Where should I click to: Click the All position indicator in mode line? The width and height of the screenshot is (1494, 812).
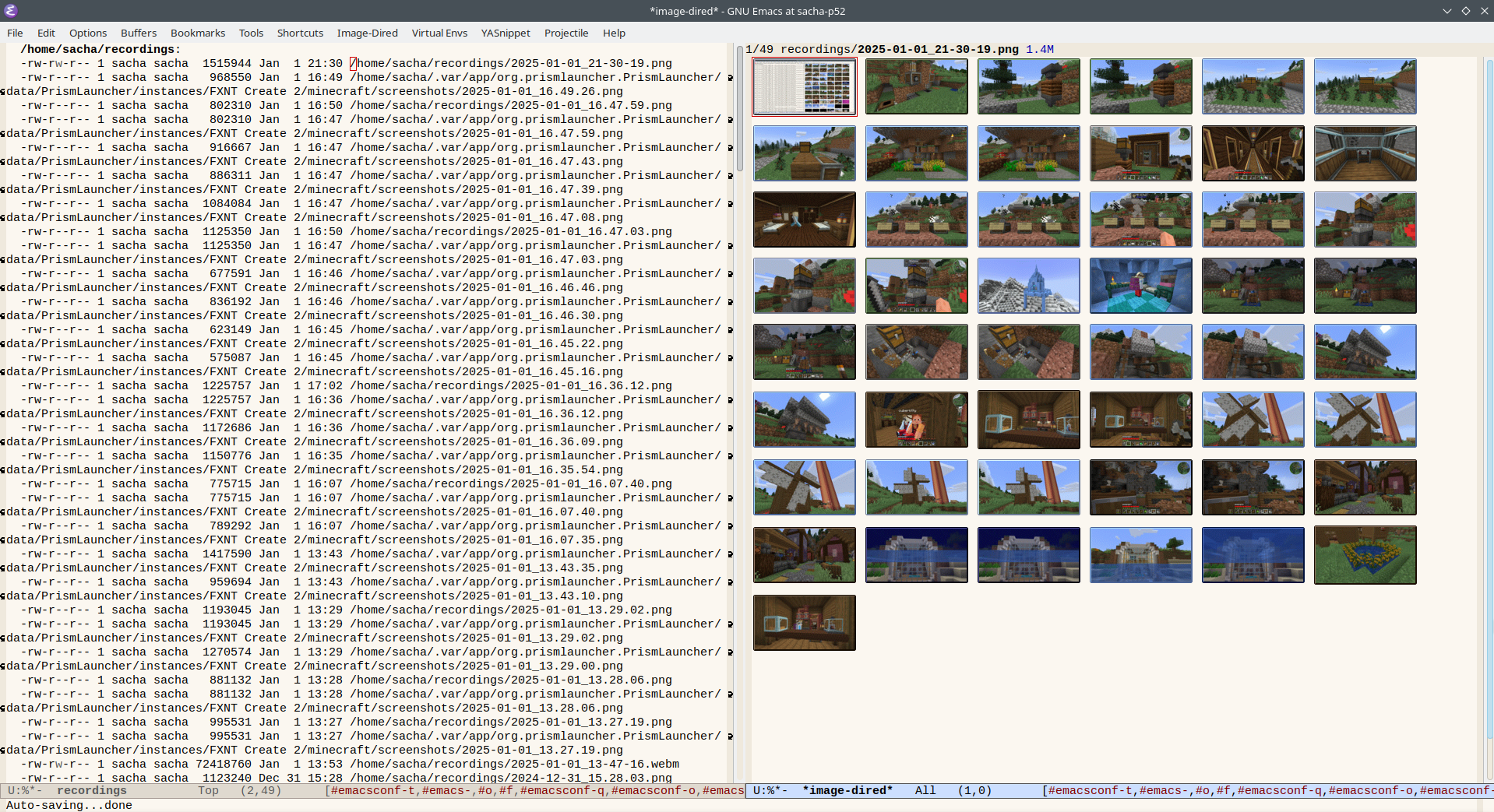point(925,791)
